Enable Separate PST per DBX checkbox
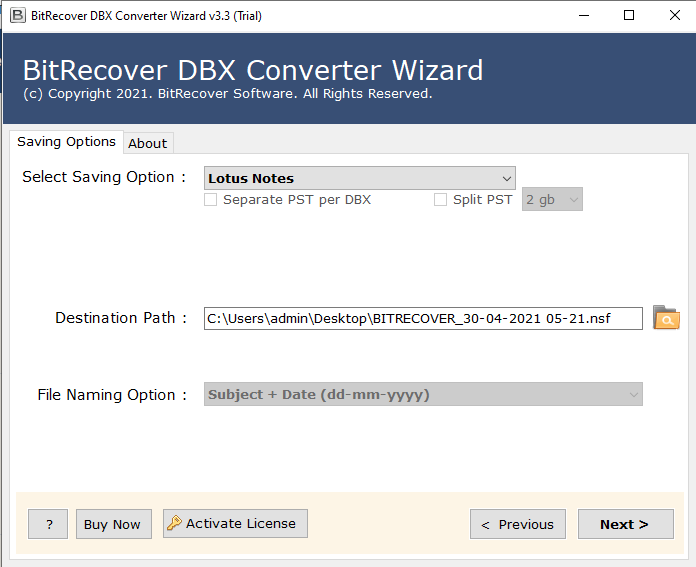Screen dimensions: 696x567 (x=211, y=200)
